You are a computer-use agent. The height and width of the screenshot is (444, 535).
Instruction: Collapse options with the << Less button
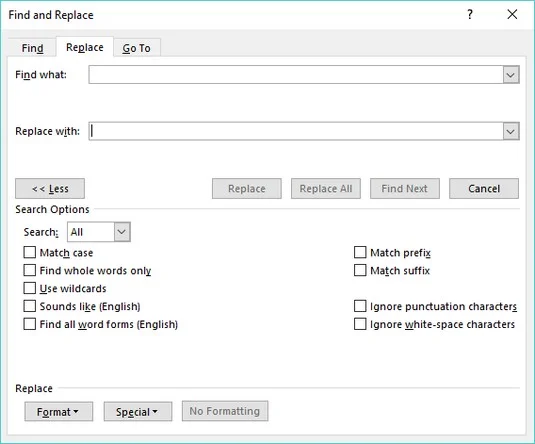(50, 188)
